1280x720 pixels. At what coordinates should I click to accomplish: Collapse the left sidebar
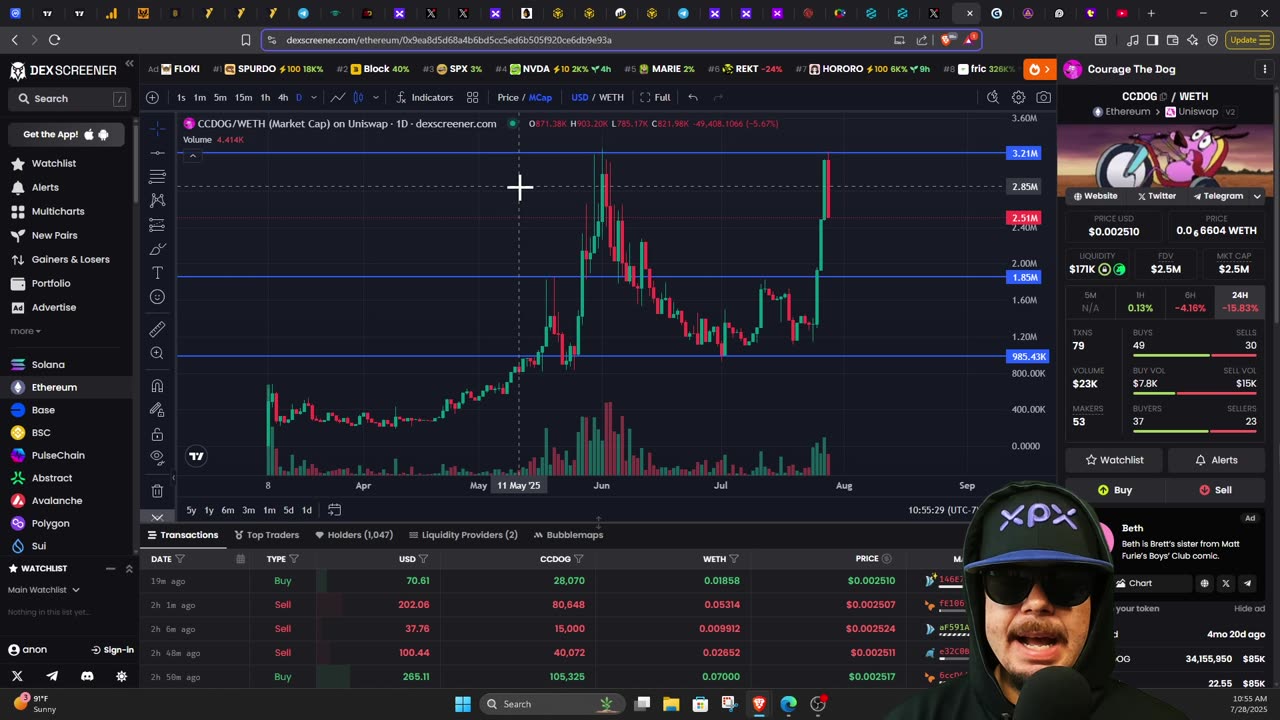[x=129, y=63]
